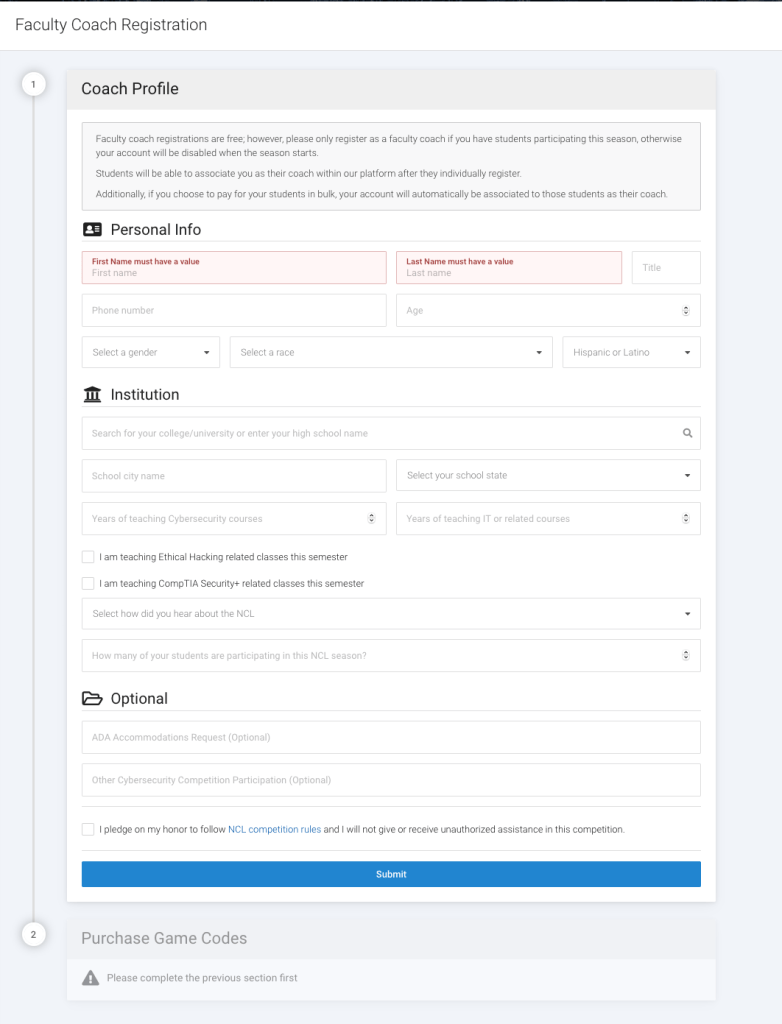Screen dimensions: 782x1024
Task: Click the step 2 circle marker
Action: tap(33, 935)
